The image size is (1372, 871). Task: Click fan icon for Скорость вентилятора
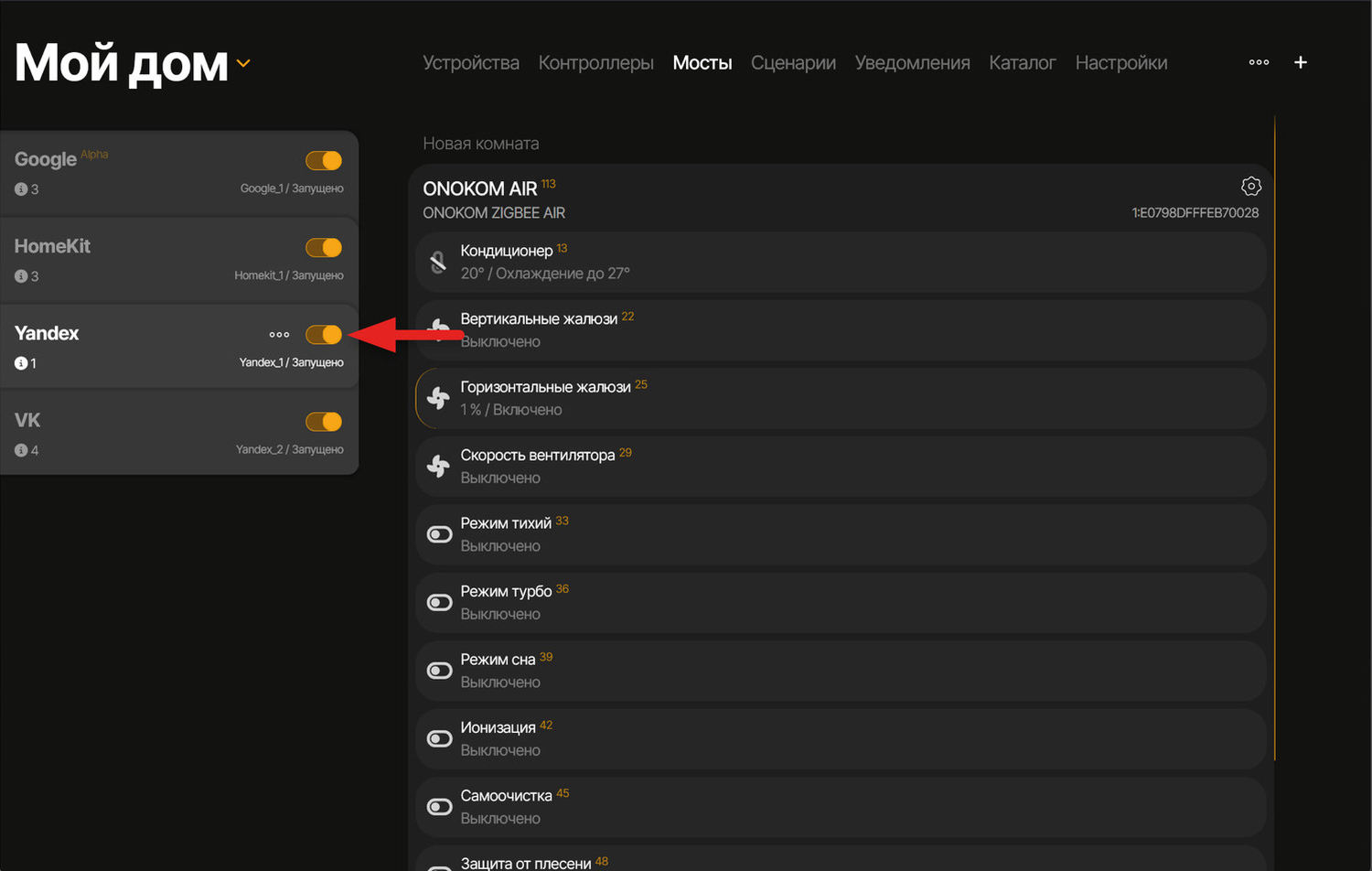pyautogui.click(x=439, y=467)
